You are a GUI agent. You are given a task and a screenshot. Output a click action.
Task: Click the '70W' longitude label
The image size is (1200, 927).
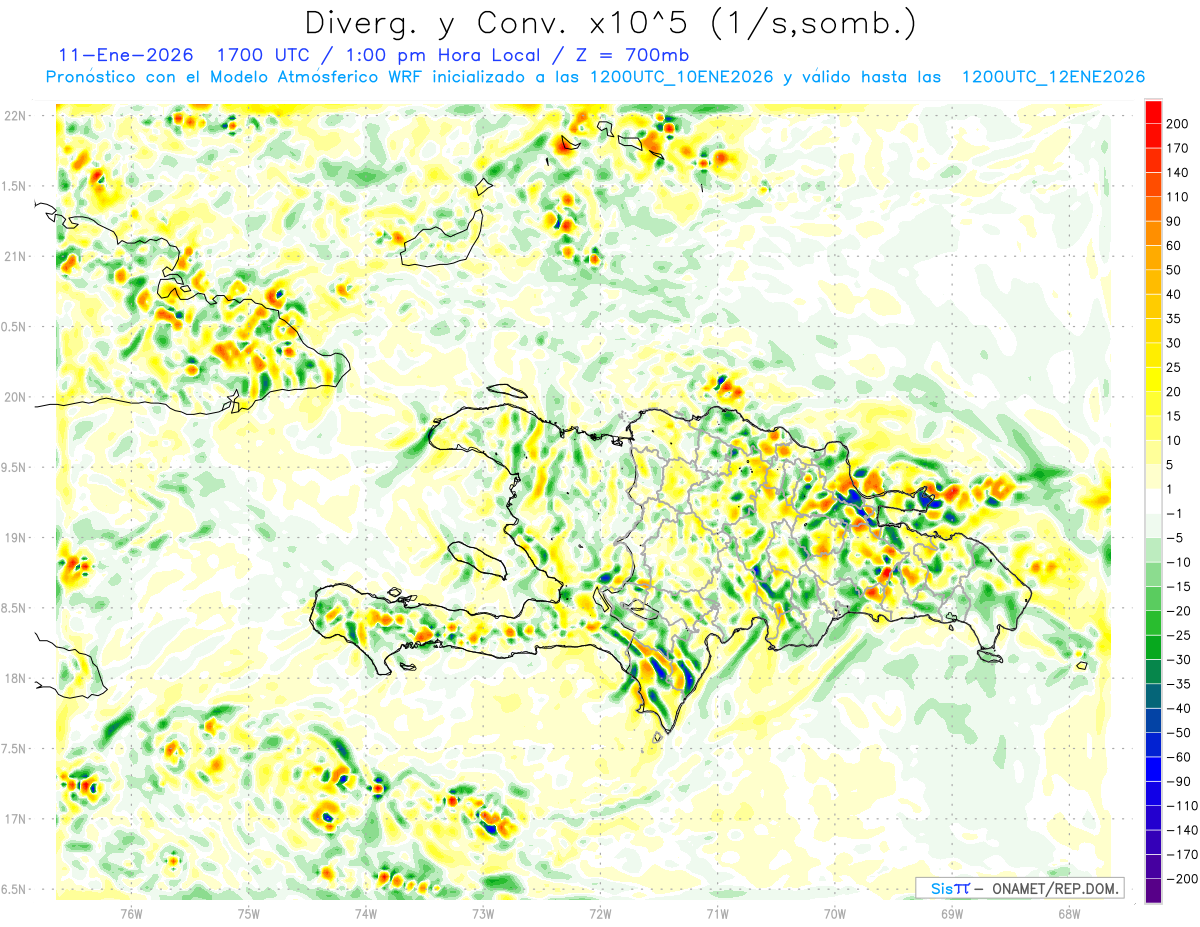point(835,913)
